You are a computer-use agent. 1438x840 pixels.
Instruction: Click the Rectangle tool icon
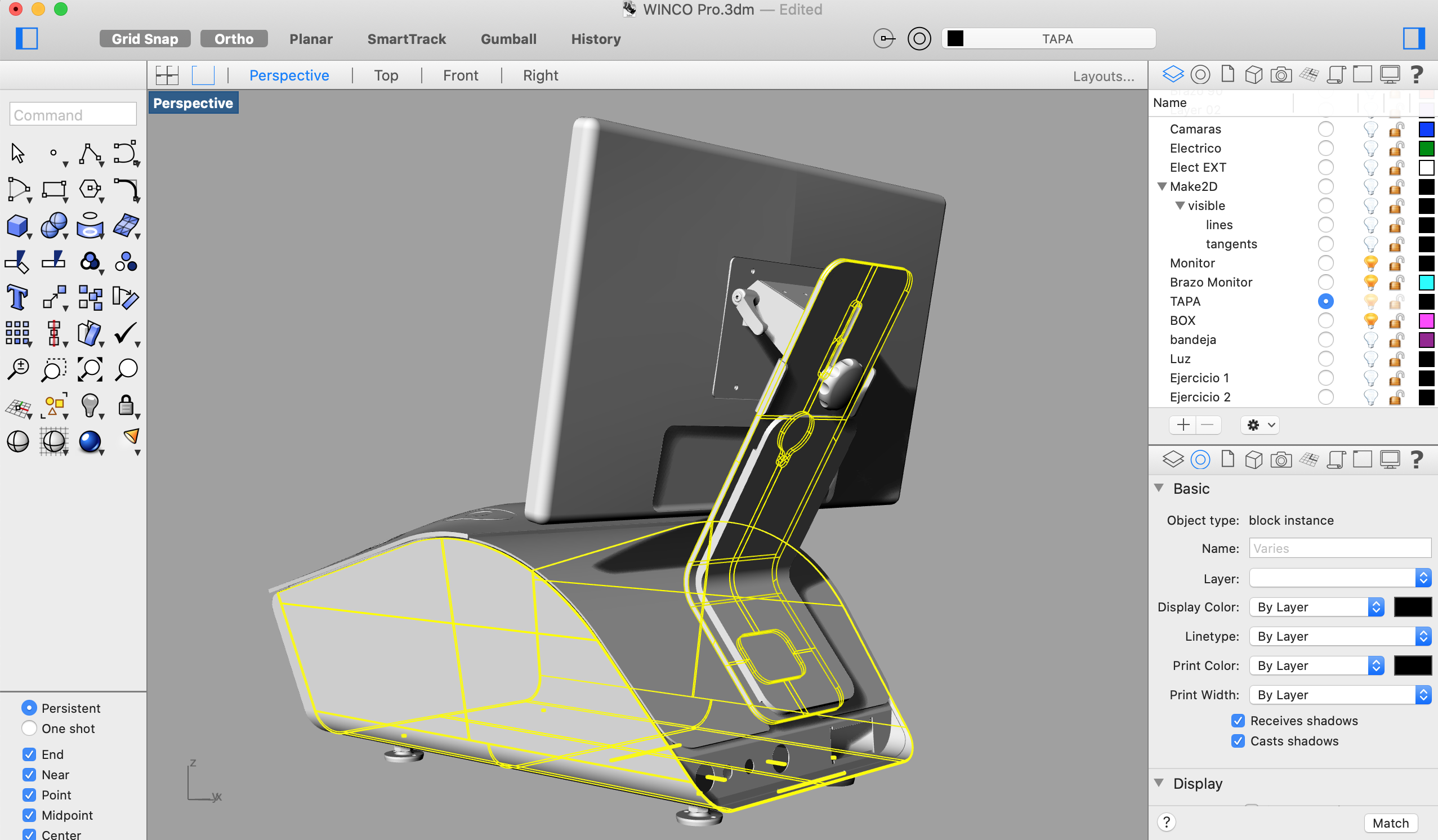click(53, 190)
